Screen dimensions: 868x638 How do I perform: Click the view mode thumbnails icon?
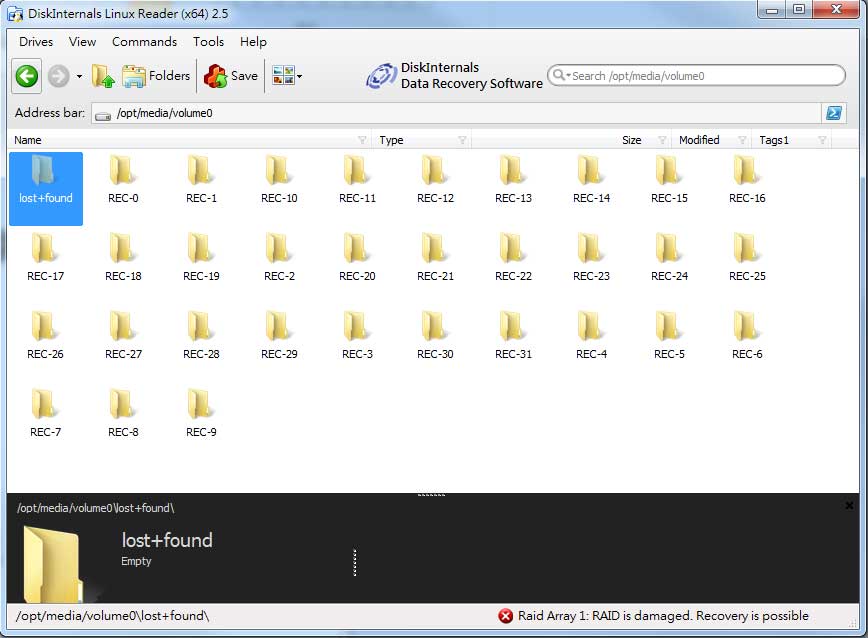(283, 76)
